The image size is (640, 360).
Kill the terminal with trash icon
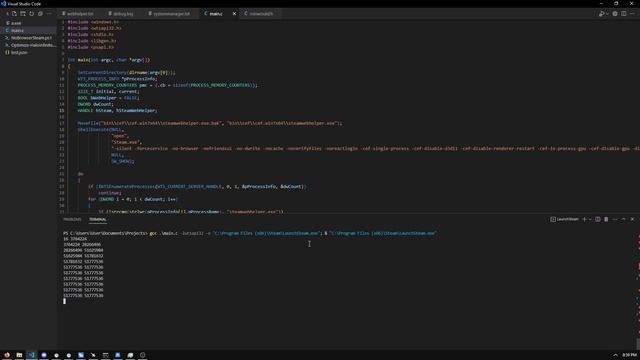pyautogui.click(x=606, y=220)
